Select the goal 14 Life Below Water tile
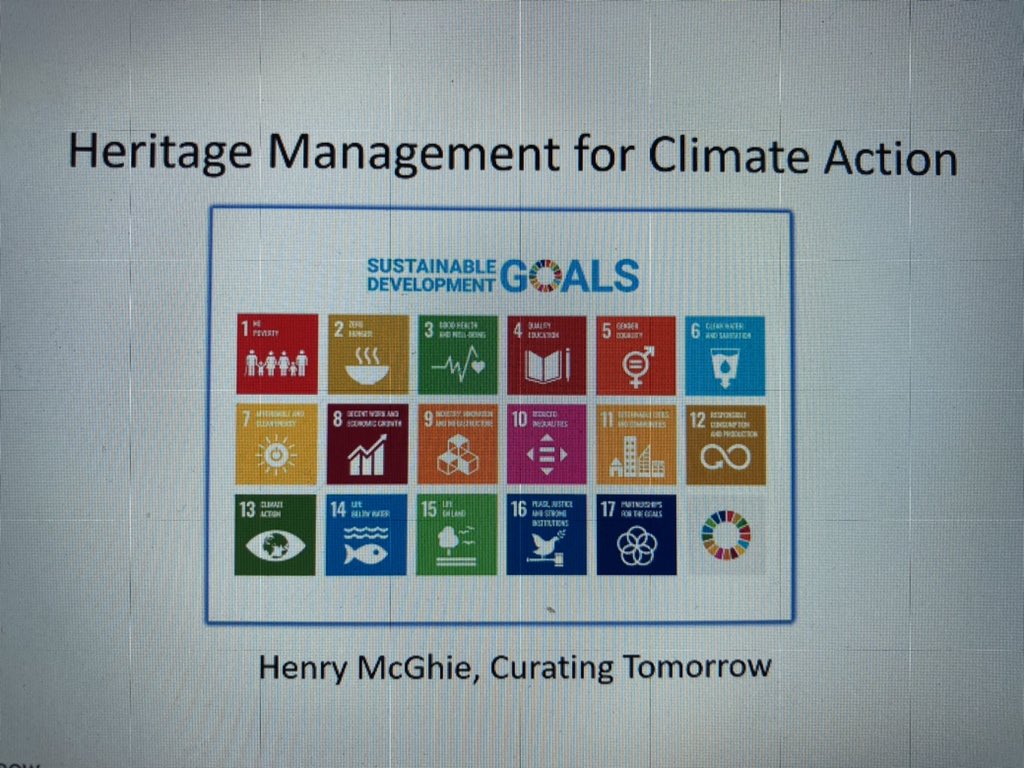 pyautogui.click(x=366, y=535)
